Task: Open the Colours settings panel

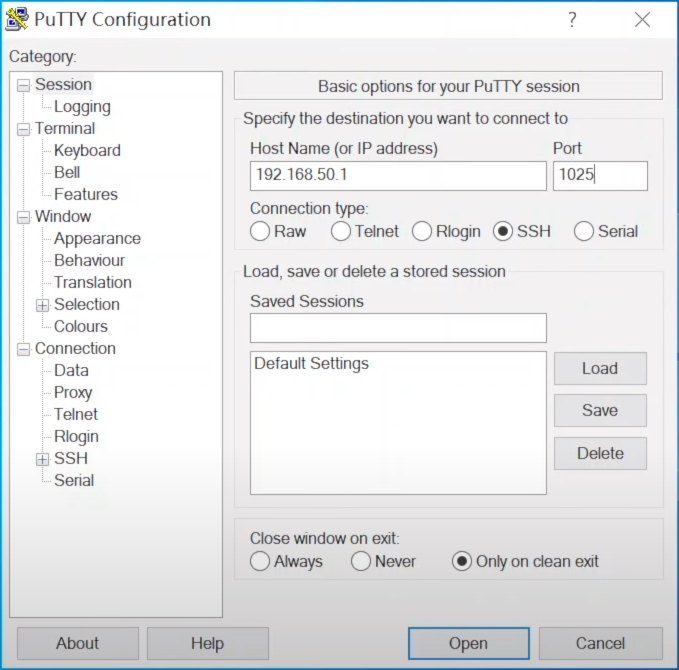Action: pyautogui.click(x=80, y=327)
